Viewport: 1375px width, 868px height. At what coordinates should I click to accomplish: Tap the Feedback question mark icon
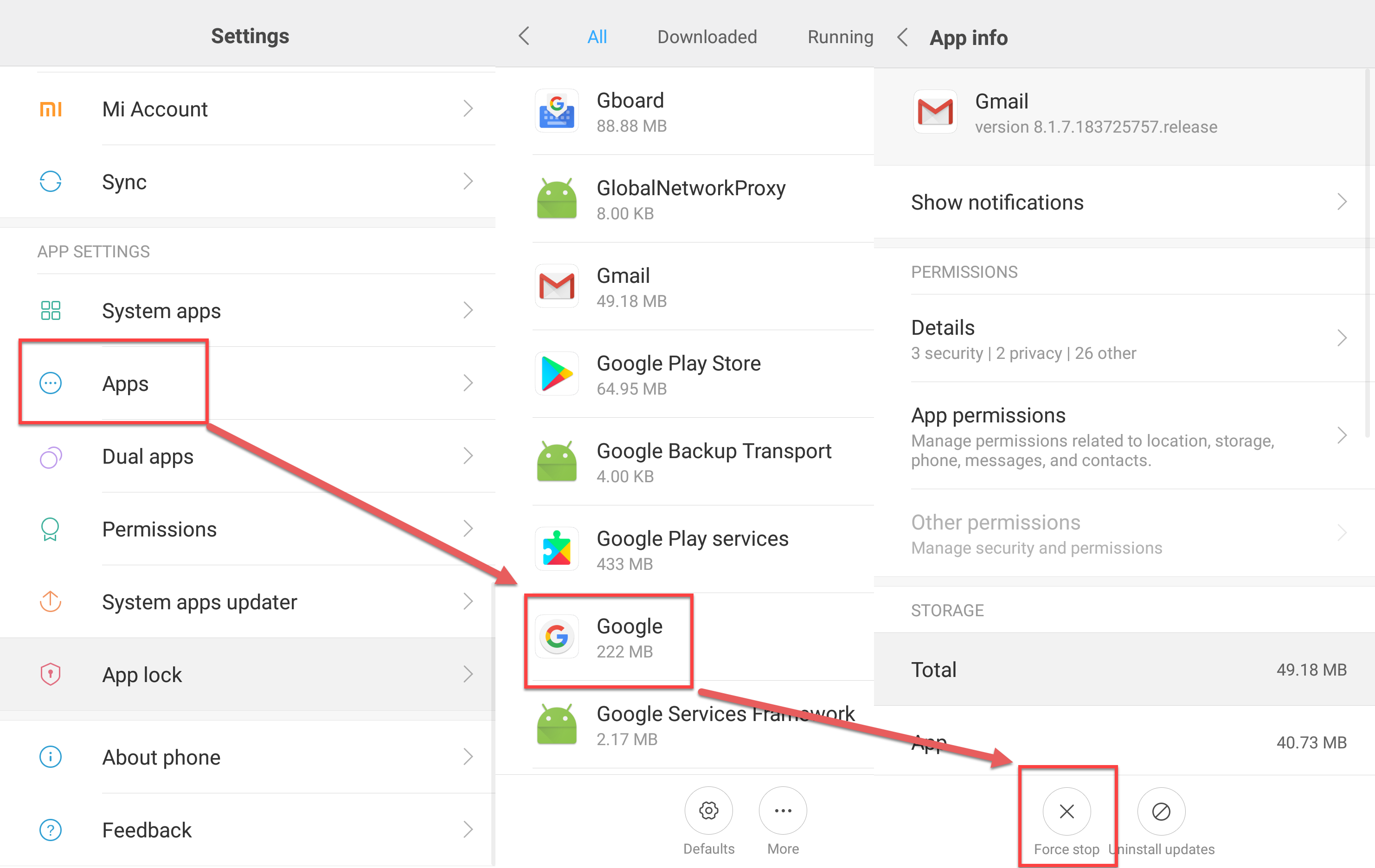(51, 830)
